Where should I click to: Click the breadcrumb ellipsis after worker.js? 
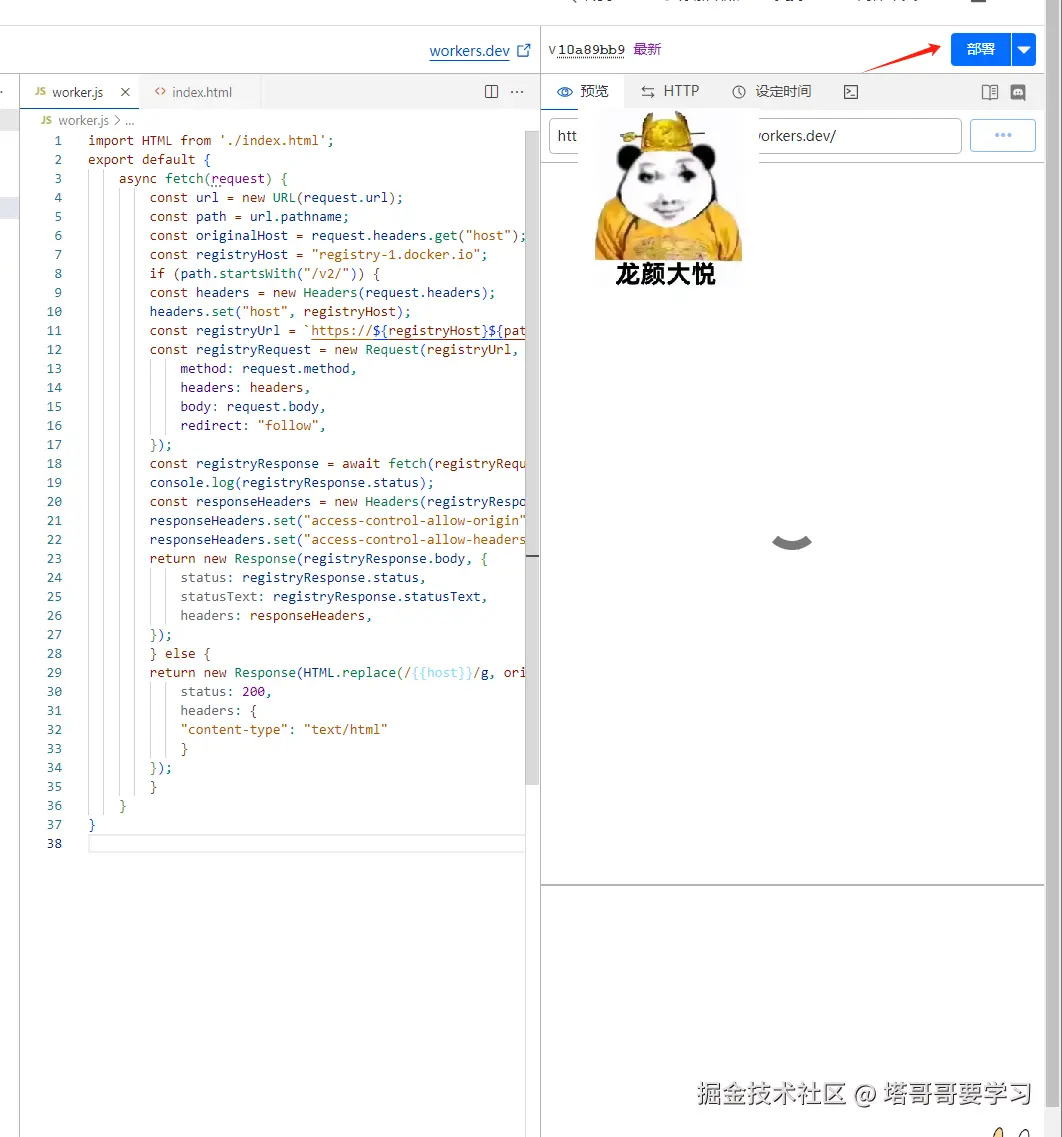click(130, 121)
